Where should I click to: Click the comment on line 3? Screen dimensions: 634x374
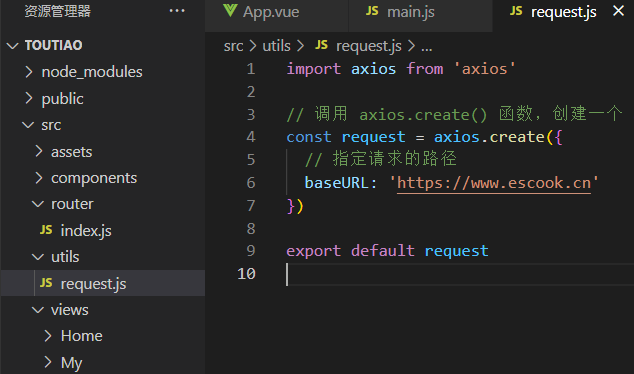click(454, 114)
